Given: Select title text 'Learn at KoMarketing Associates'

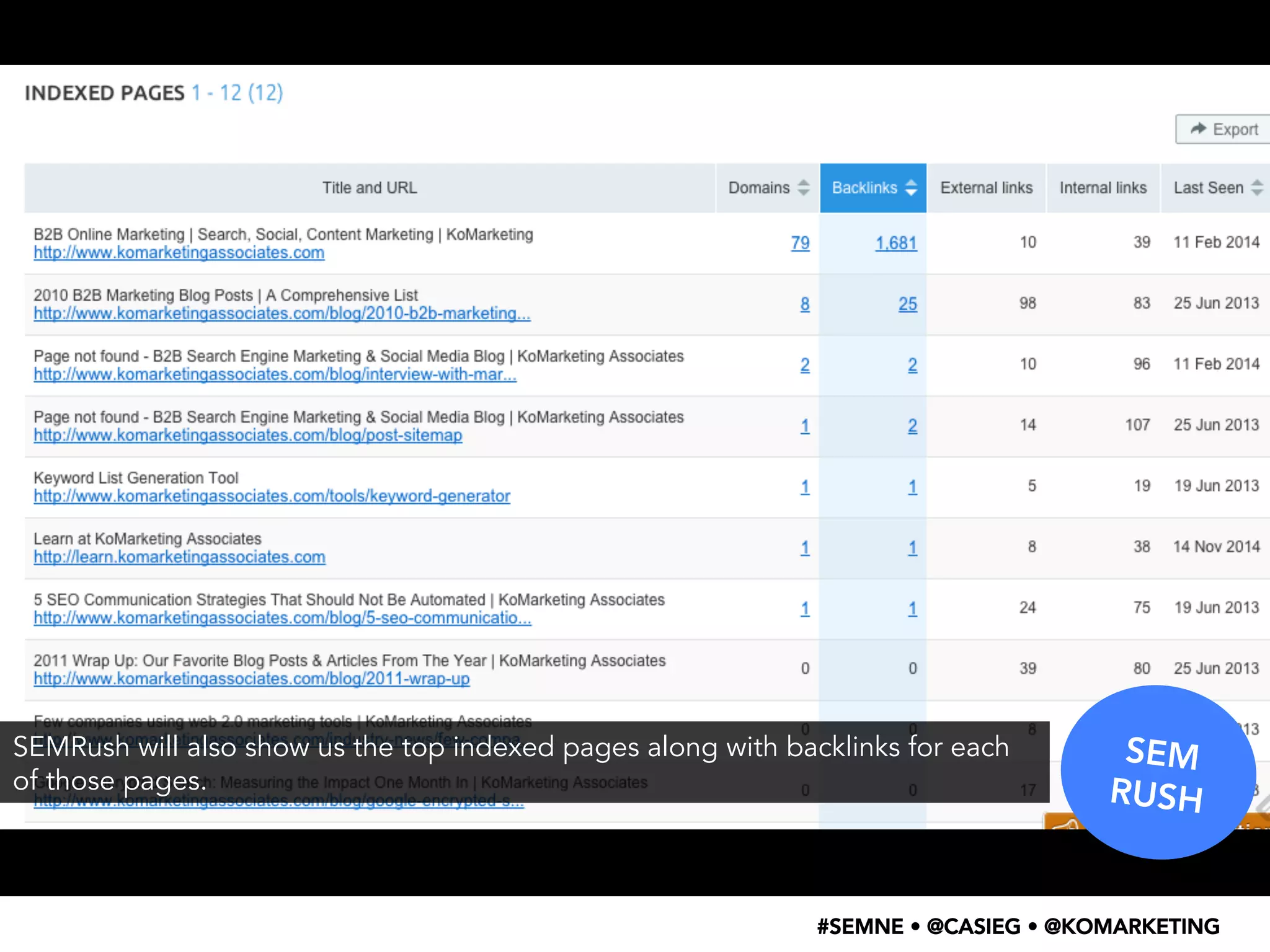Looking at the screenshot, I should point(148,539).
